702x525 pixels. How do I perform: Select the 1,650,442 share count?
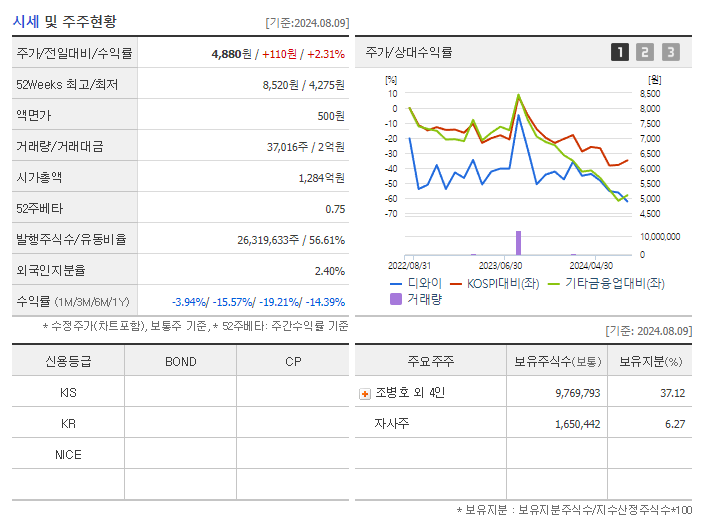(x=578, y=424)
